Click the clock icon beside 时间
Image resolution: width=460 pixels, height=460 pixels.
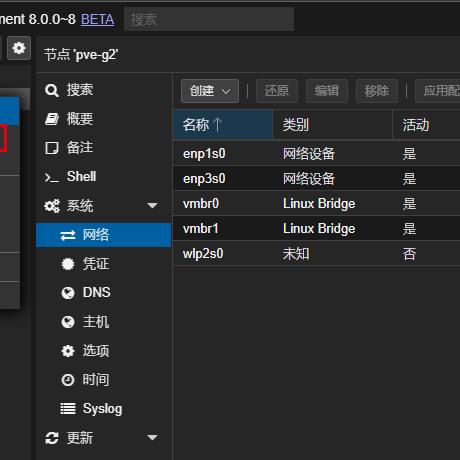pos(68,380)
